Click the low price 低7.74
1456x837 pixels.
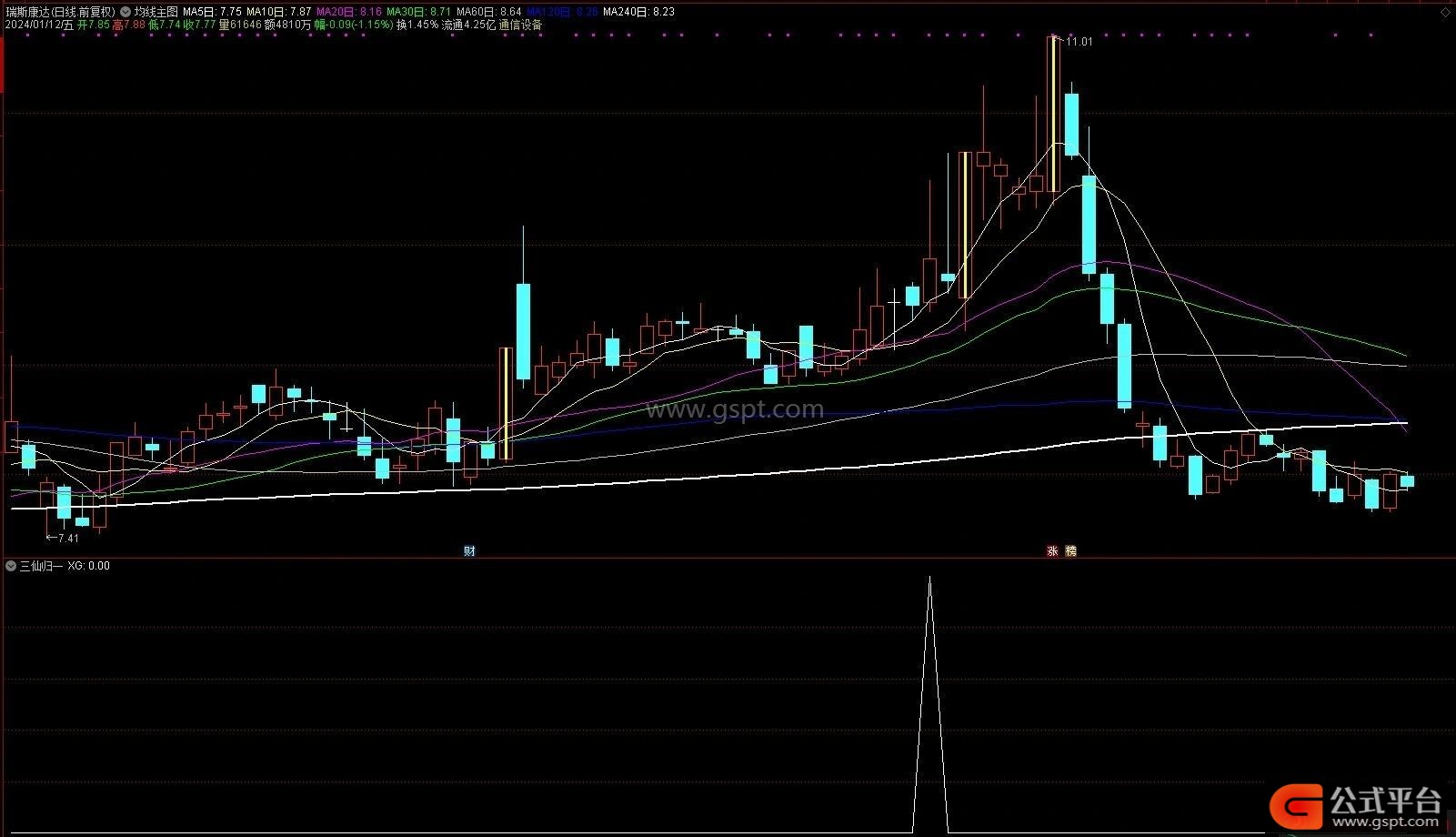164,25
